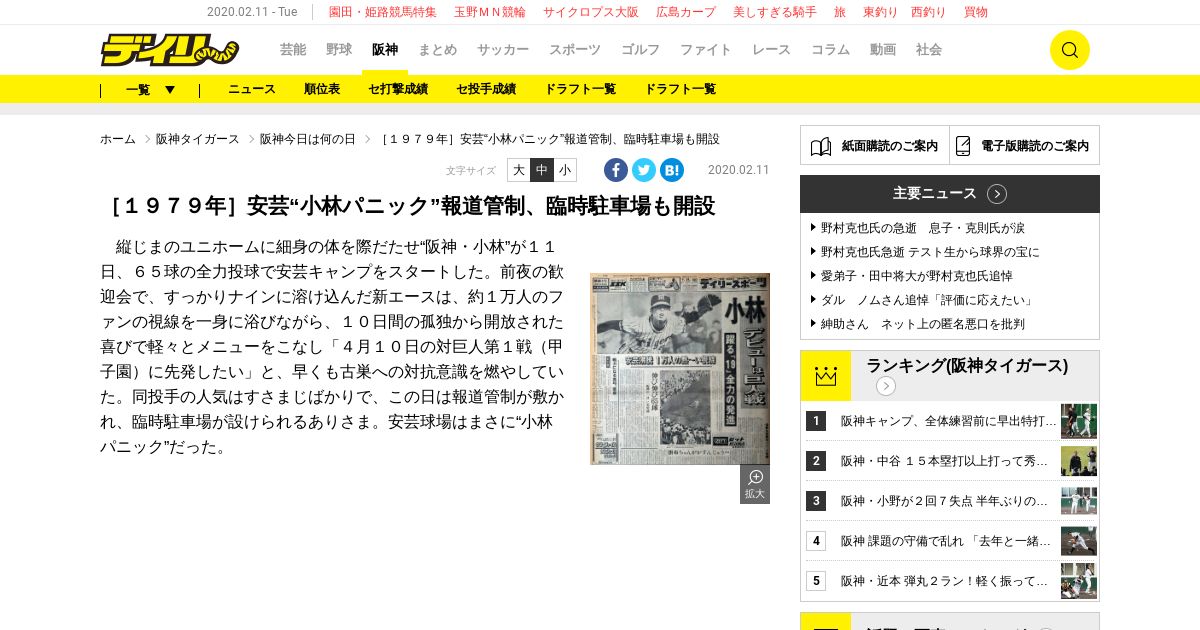This screenshot has width=1200, height=630.
Task: Open the yellow search button
Action: [1069, 50]
